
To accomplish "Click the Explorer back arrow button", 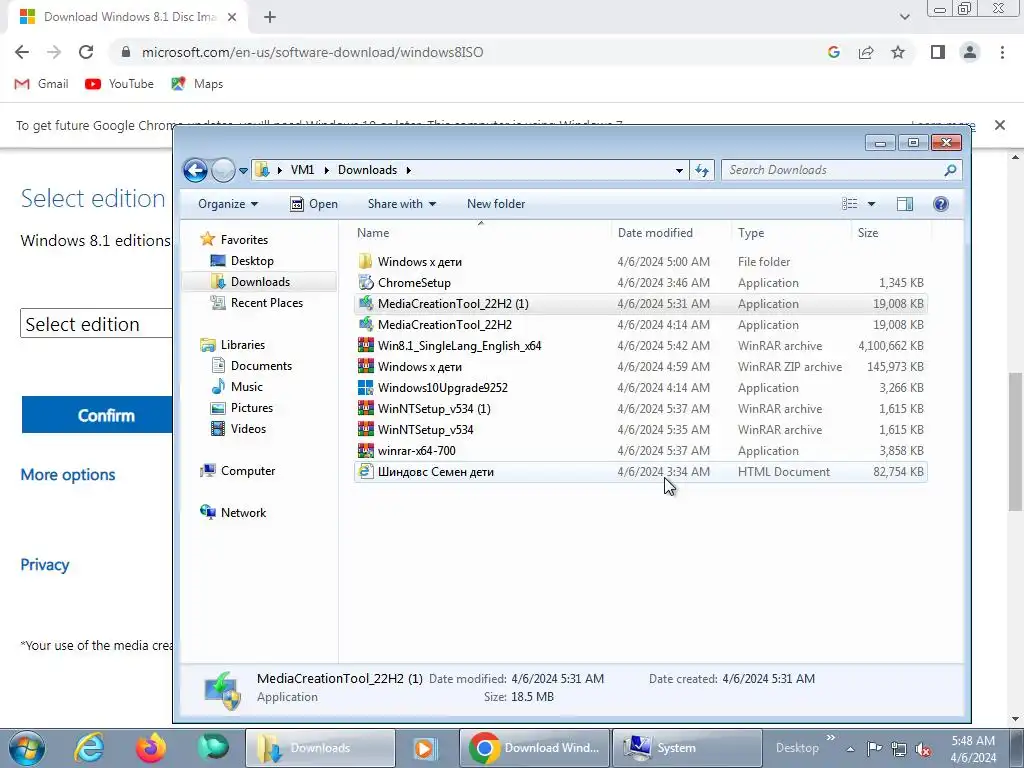I will pos(195,170).
